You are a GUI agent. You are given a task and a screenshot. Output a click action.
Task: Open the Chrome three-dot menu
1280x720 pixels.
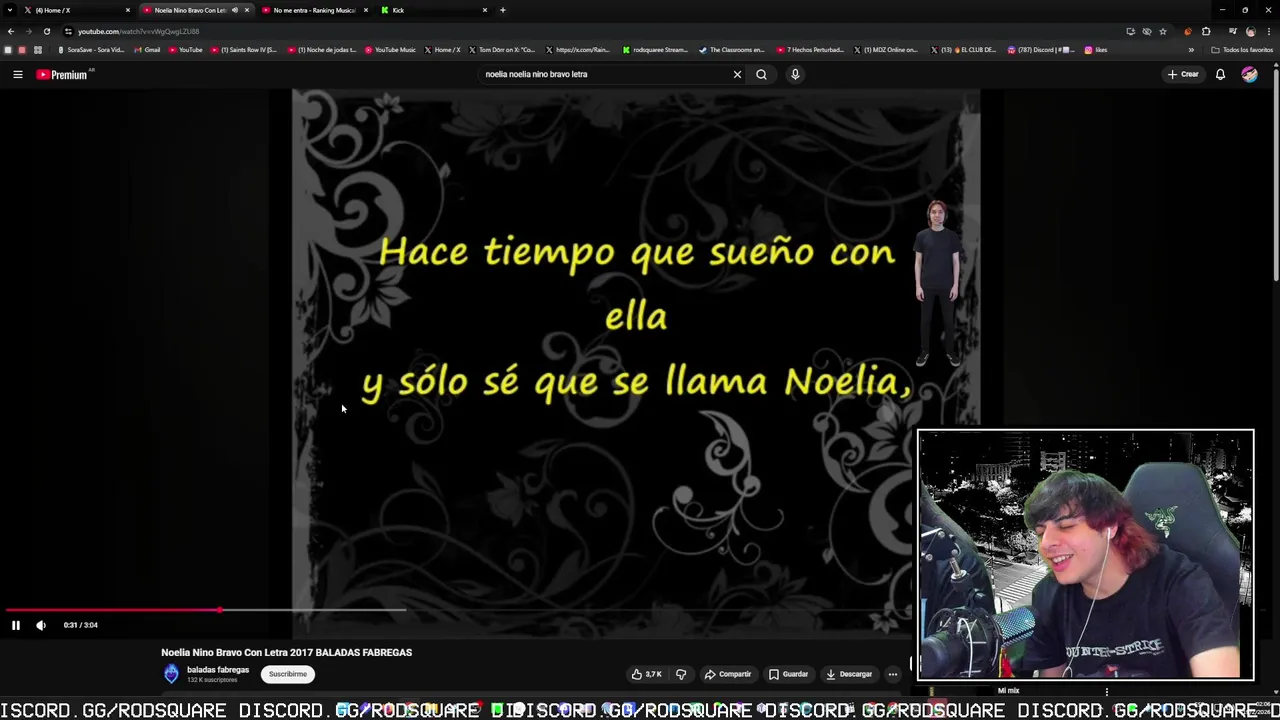tap(1269, 31)
